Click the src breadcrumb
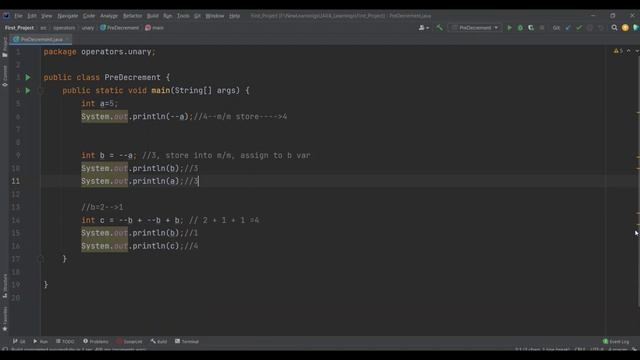The width and height of the screenshot is (640, 360). pyautogui.click(x=43, y=28)
